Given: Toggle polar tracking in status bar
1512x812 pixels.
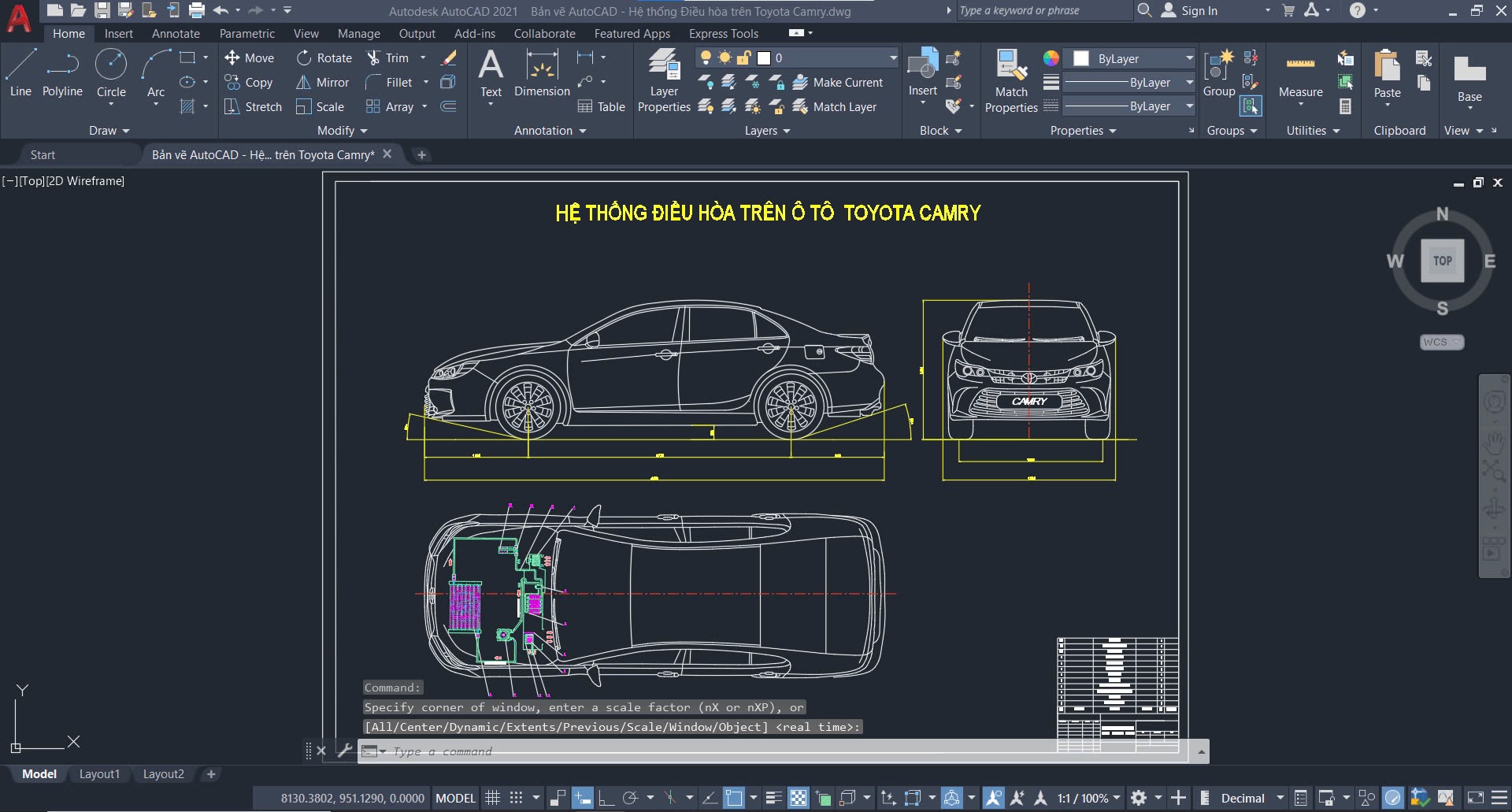Looking at the screenshot, I should 630,798.
